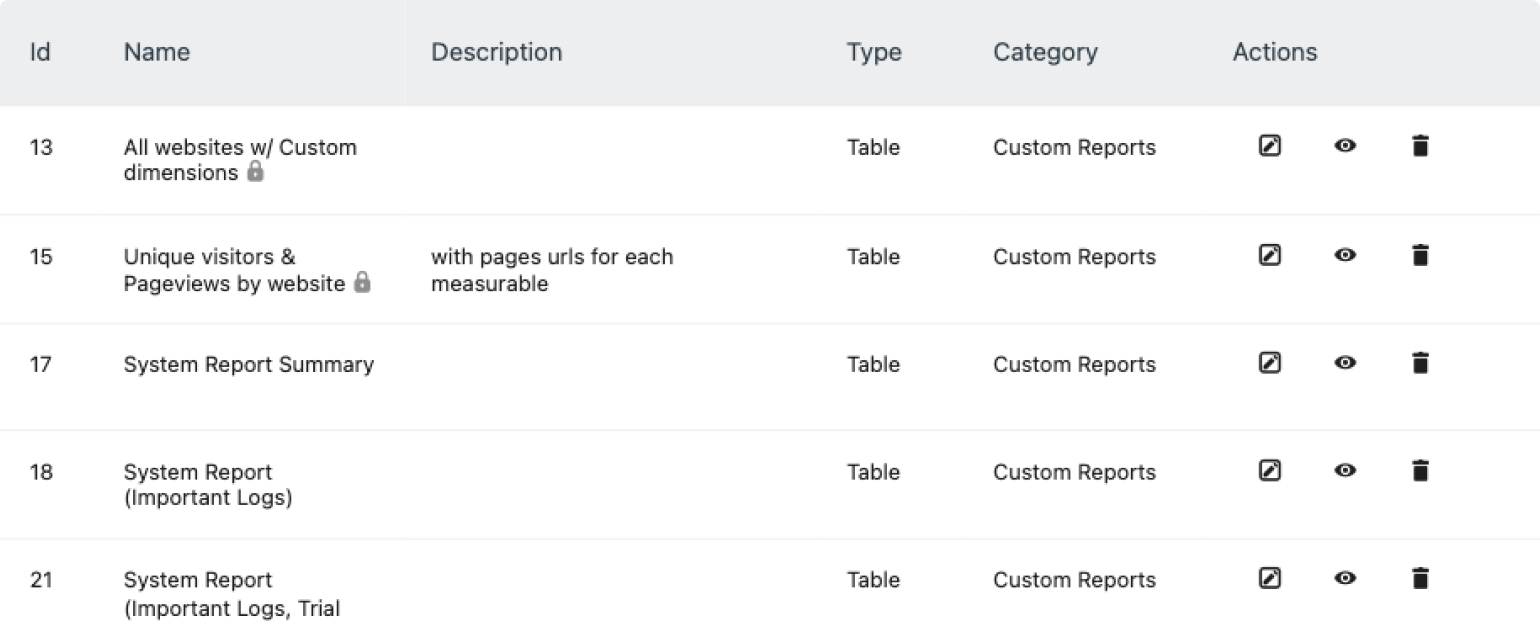
Task: Edit report with Id 21
Action: click(x=1269, y=578)
